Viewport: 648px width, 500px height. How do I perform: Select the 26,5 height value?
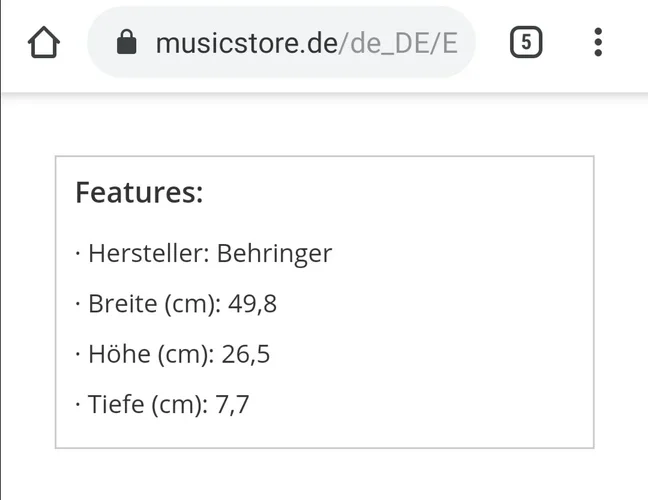[x=246, y=354]
